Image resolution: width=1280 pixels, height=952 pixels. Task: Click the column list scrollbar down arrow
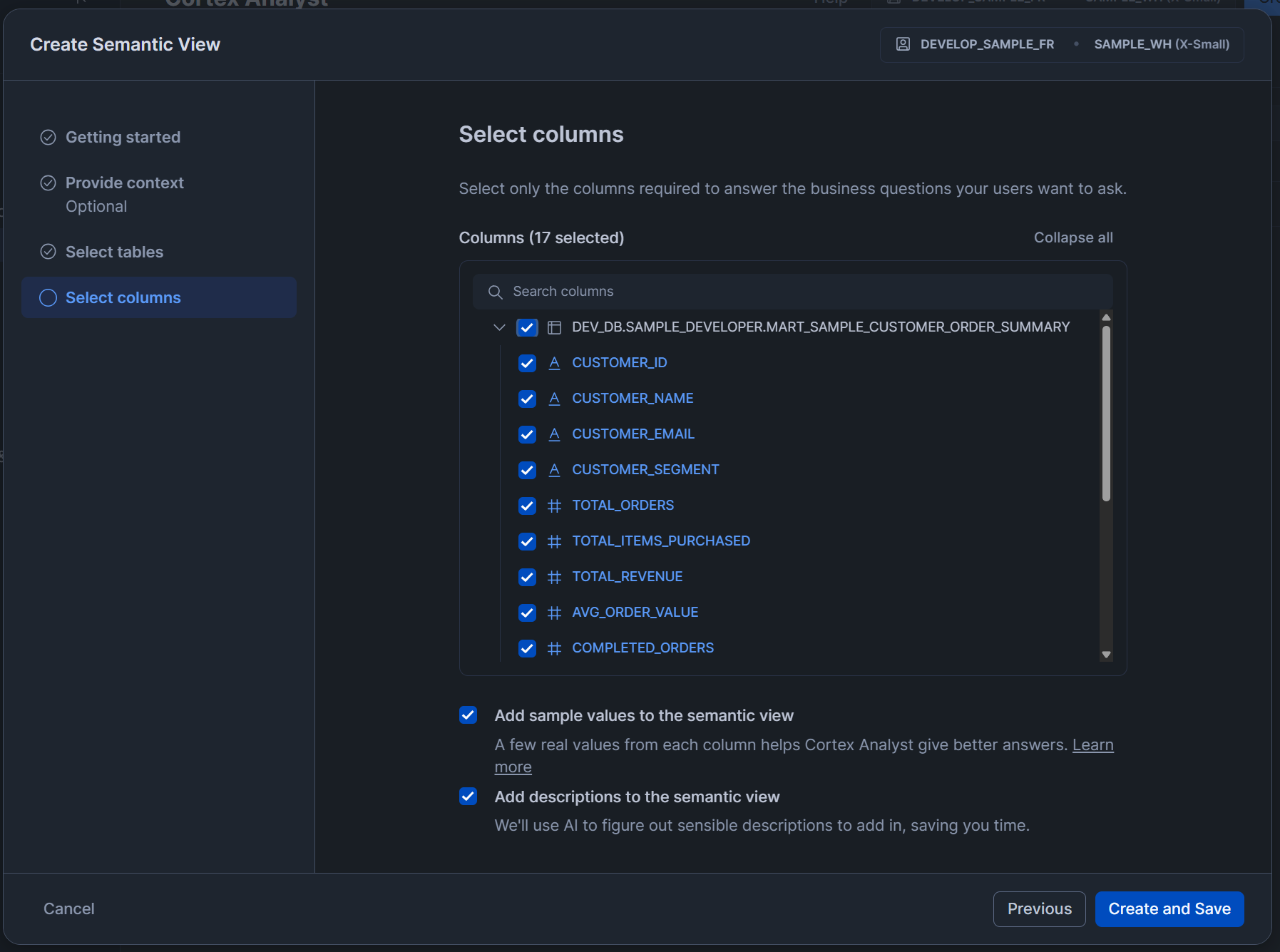[x=1106, y=654]
